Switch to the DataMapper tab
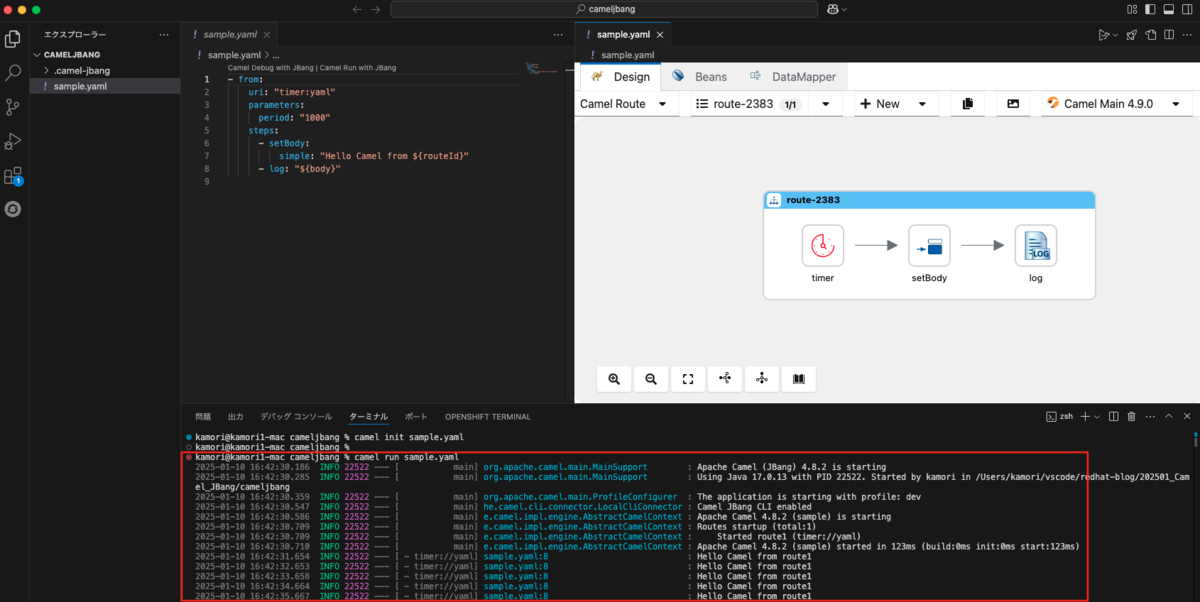Screen dimensions: 1200x602 coord(793,76)
